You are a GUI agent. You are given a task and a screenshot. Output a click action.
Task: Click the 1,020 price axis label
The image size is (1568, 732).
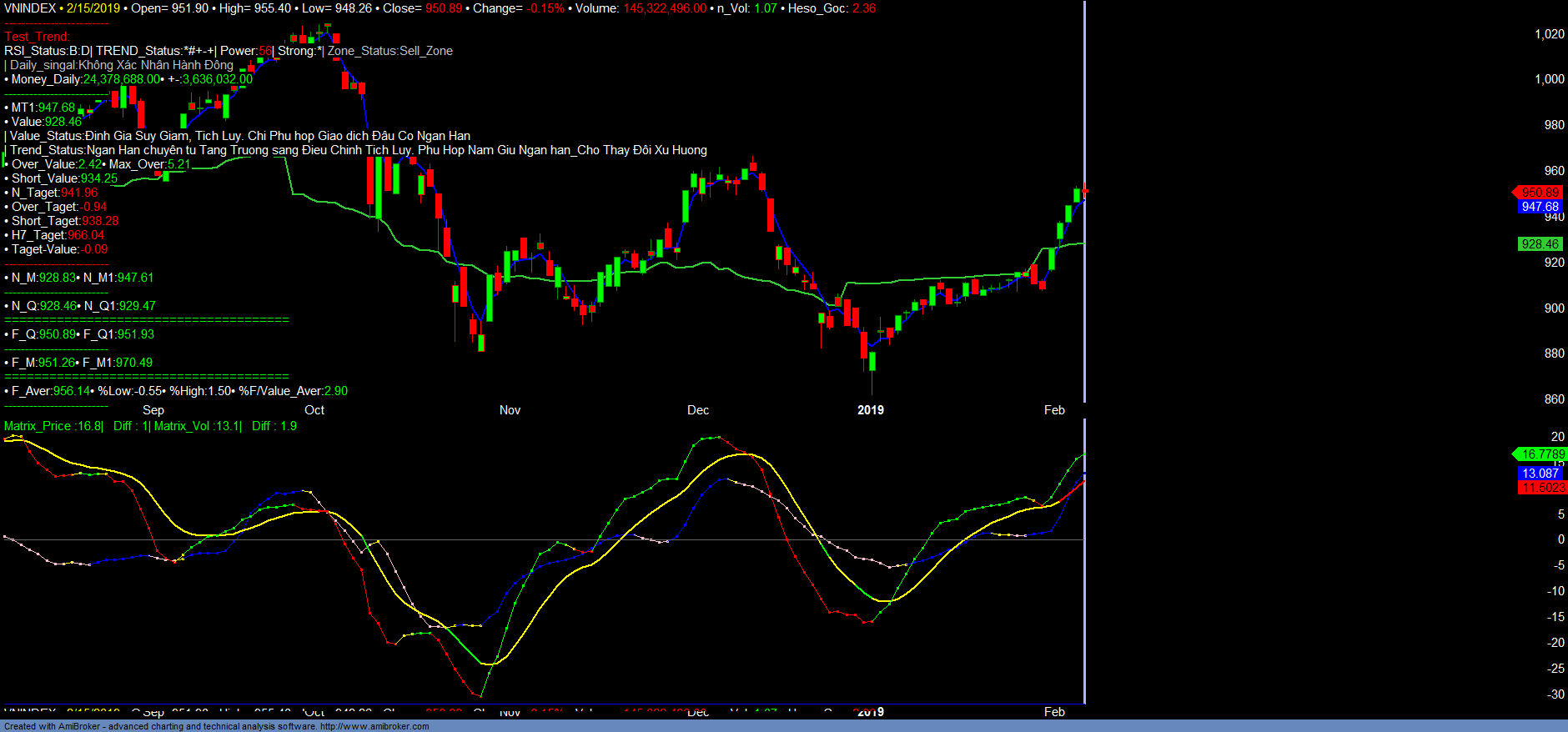coord(1550,34)
